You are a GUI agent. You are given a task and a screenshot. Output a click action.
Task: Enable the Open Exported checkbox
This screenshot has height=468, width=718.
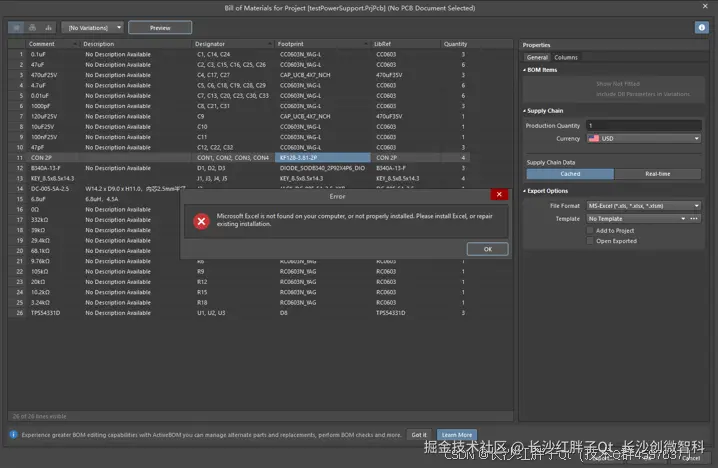coord(590,241)
